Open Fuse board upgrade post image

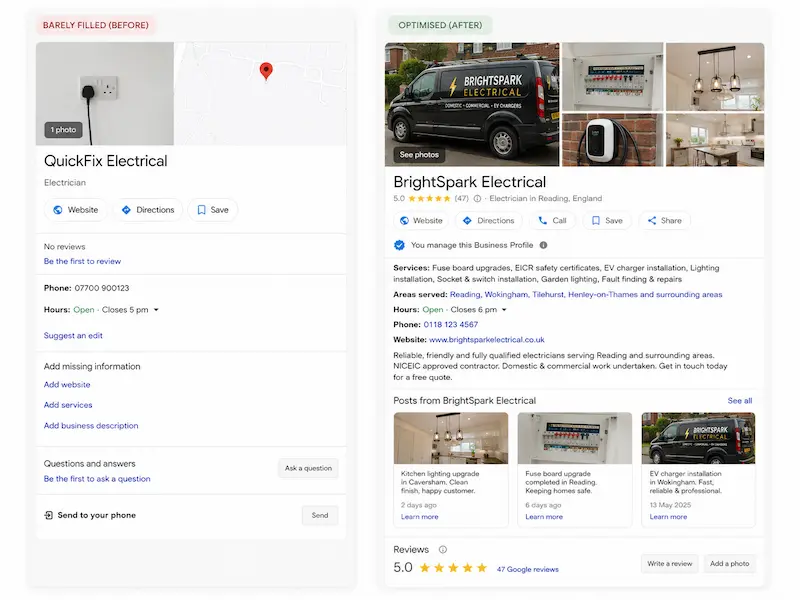pos(574,438)
